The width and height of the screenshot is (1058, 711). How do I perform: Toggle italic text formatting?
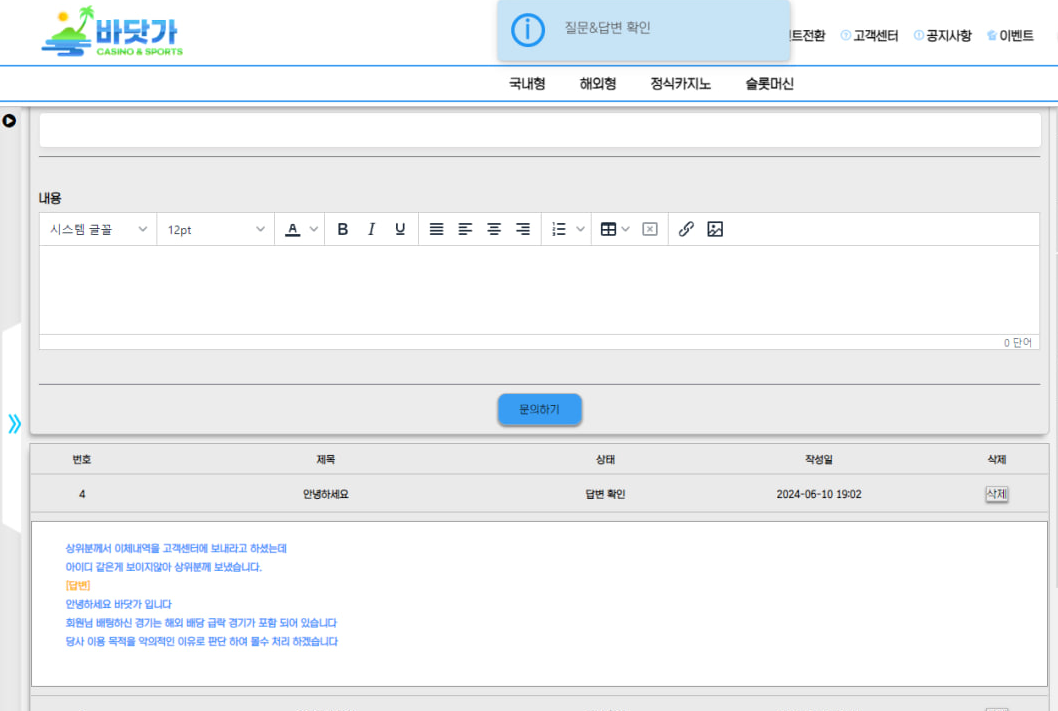(371, 229)
